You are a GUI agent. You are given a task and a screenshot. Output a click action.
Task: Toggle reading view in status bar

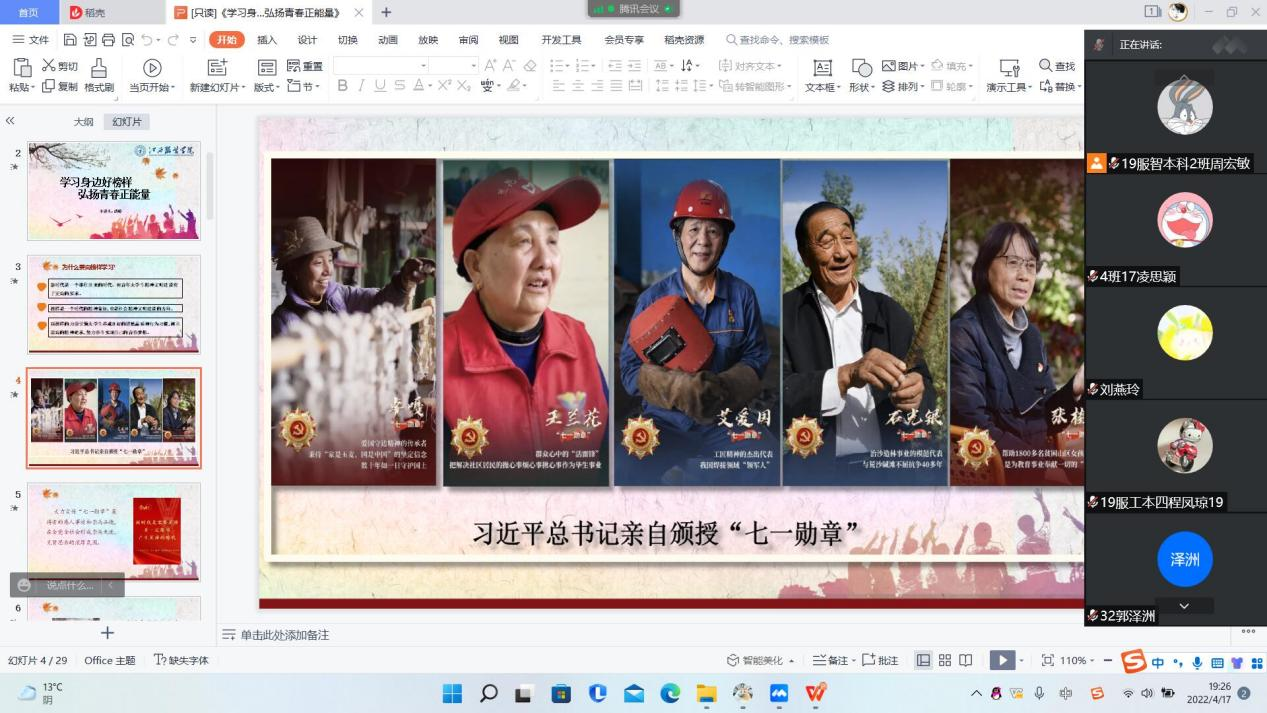[966, 661]
